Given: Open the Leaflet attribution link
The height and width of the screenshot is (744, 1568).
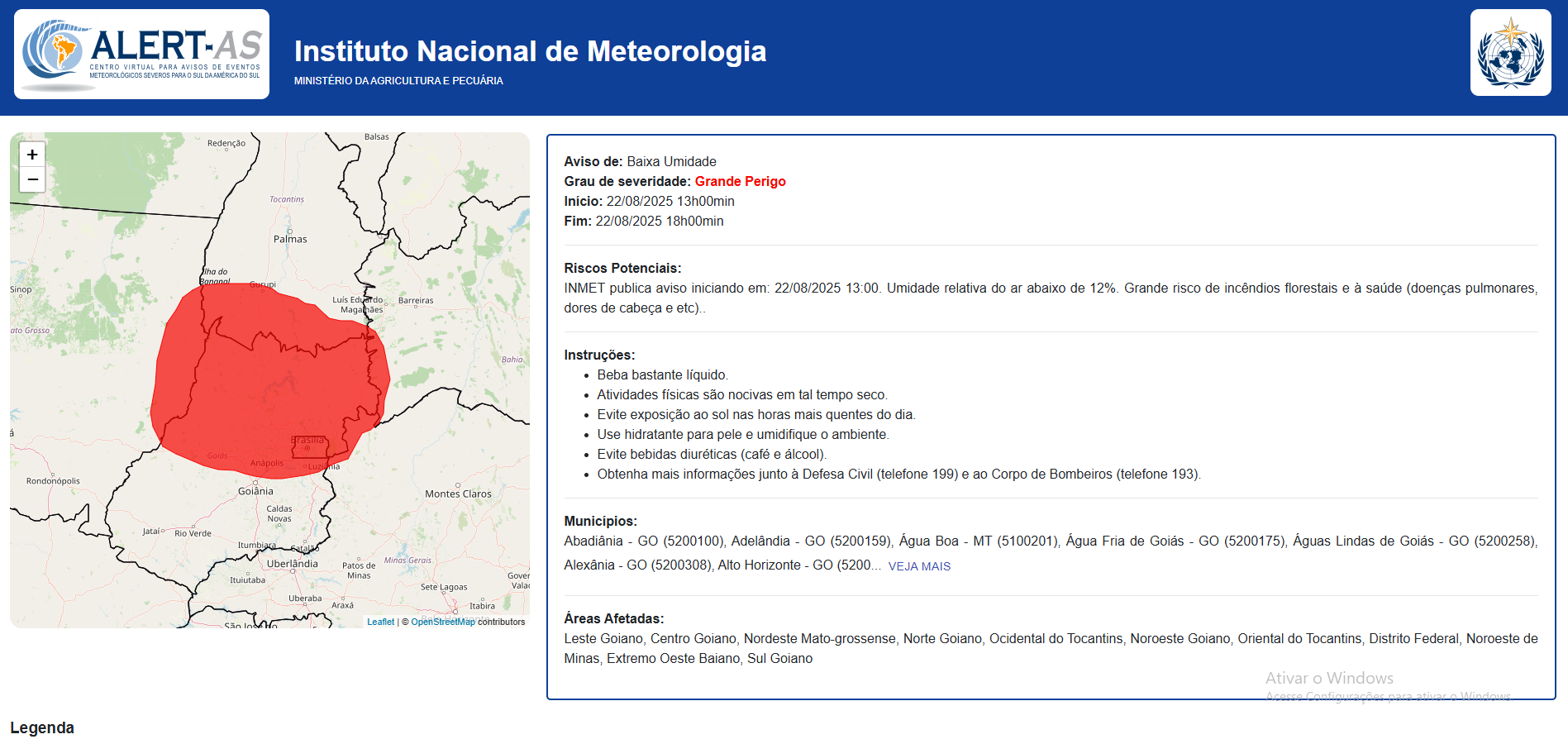Looking at the screenshot, I should pyautogui.click(x=380, y=622).
